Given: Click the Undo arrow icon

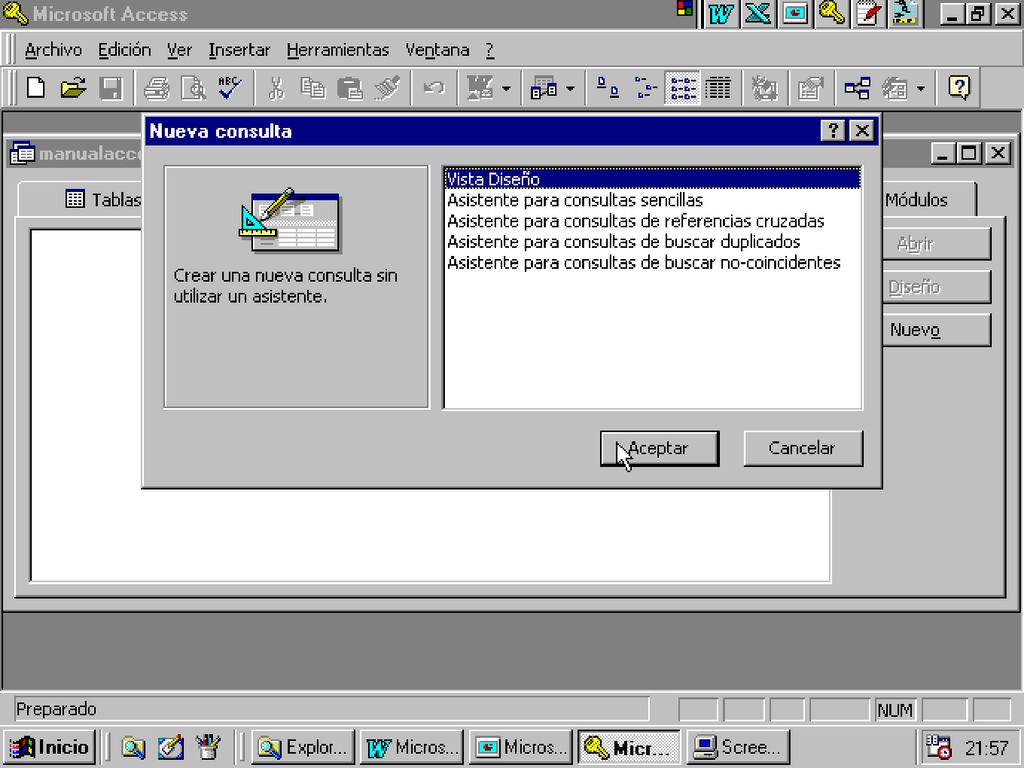Looking at the screenshot, I should click(434, 88).
